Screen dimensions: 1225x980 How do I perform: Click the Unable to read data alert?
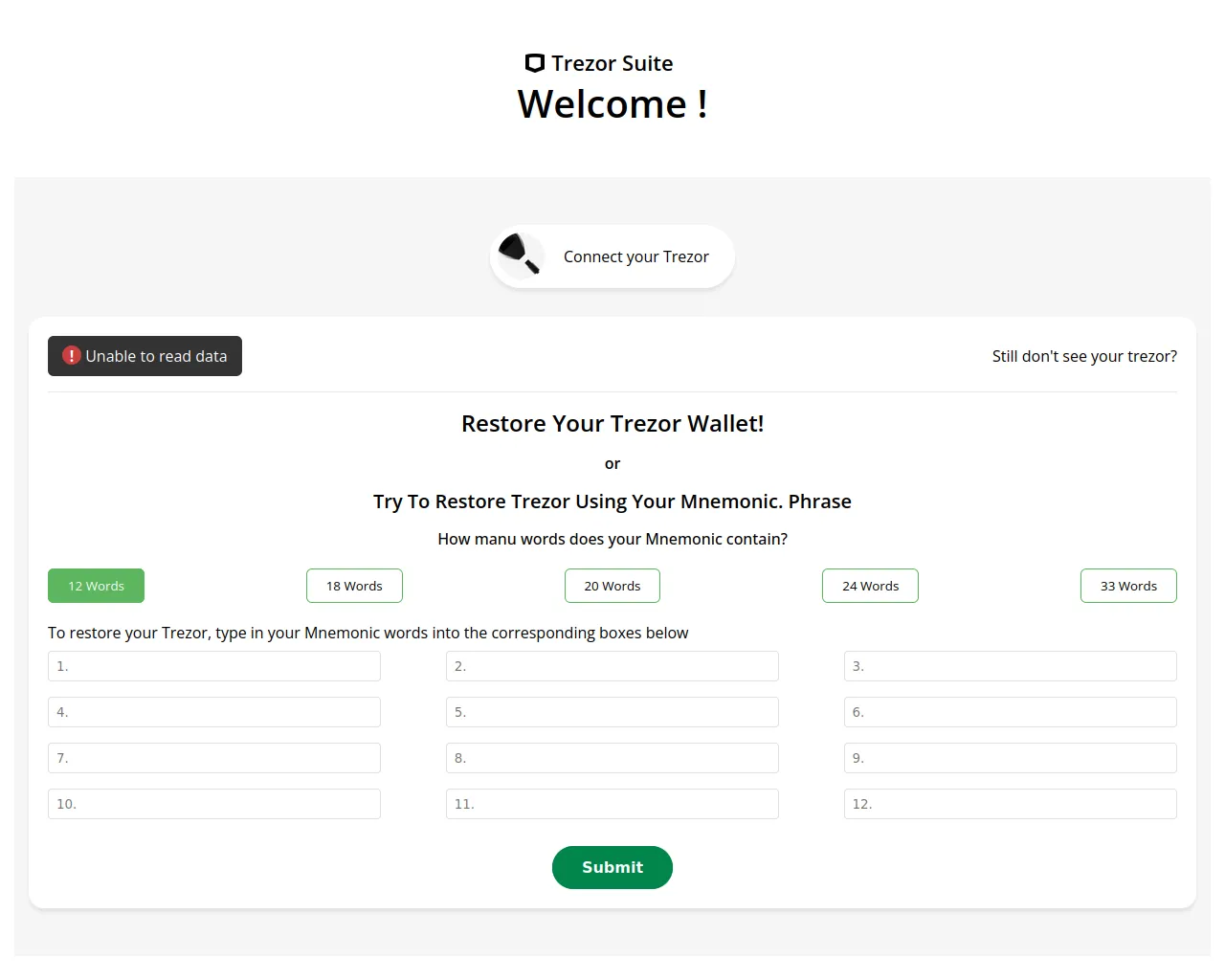[145, 356]
